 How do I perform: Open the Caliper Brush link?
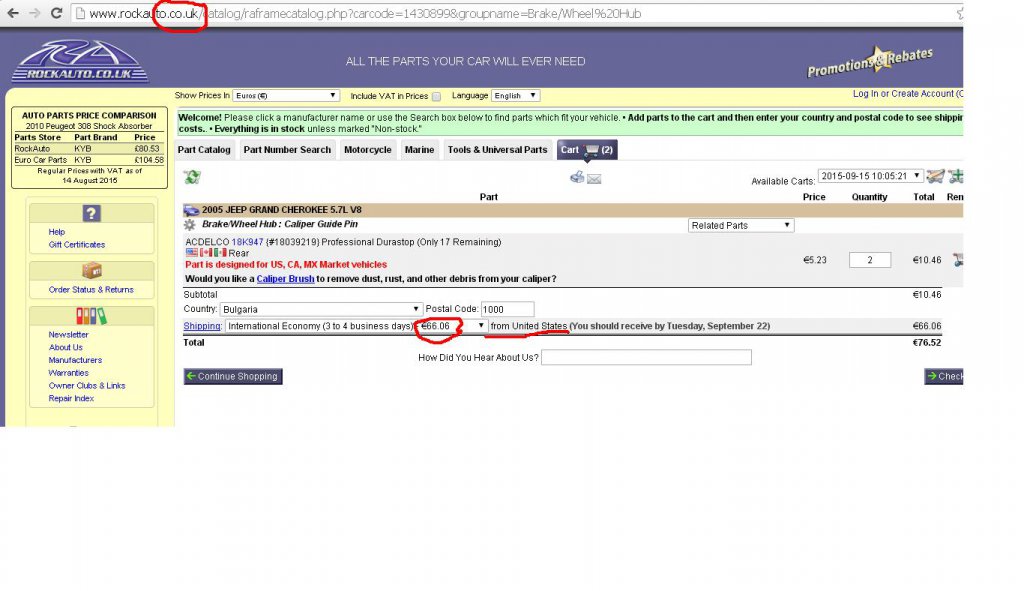(285, 279)
